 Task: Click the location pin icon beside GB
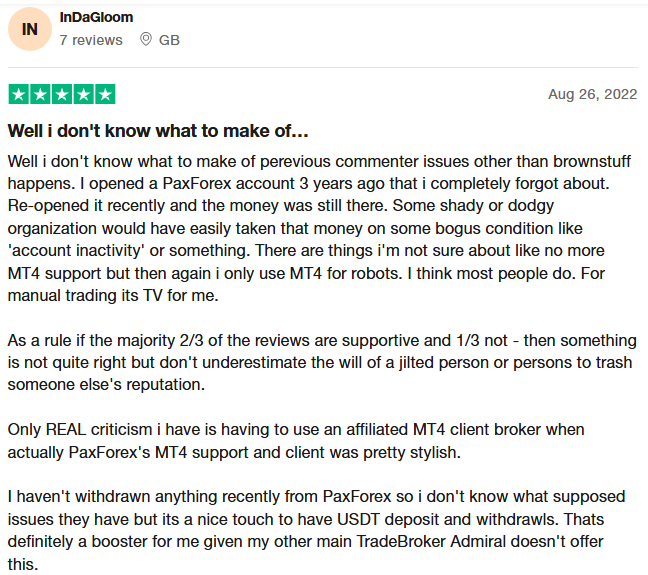(145, 39)
